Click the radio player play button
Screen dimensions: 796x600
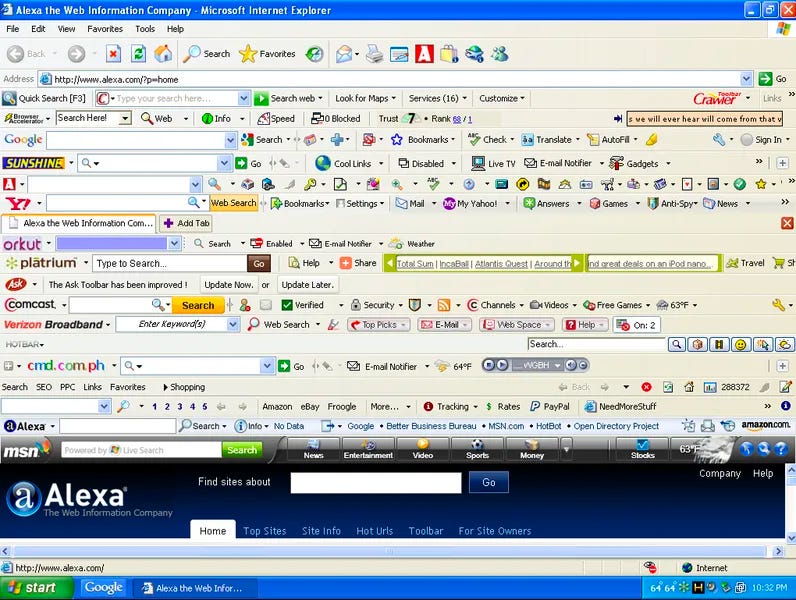[502, 365]
